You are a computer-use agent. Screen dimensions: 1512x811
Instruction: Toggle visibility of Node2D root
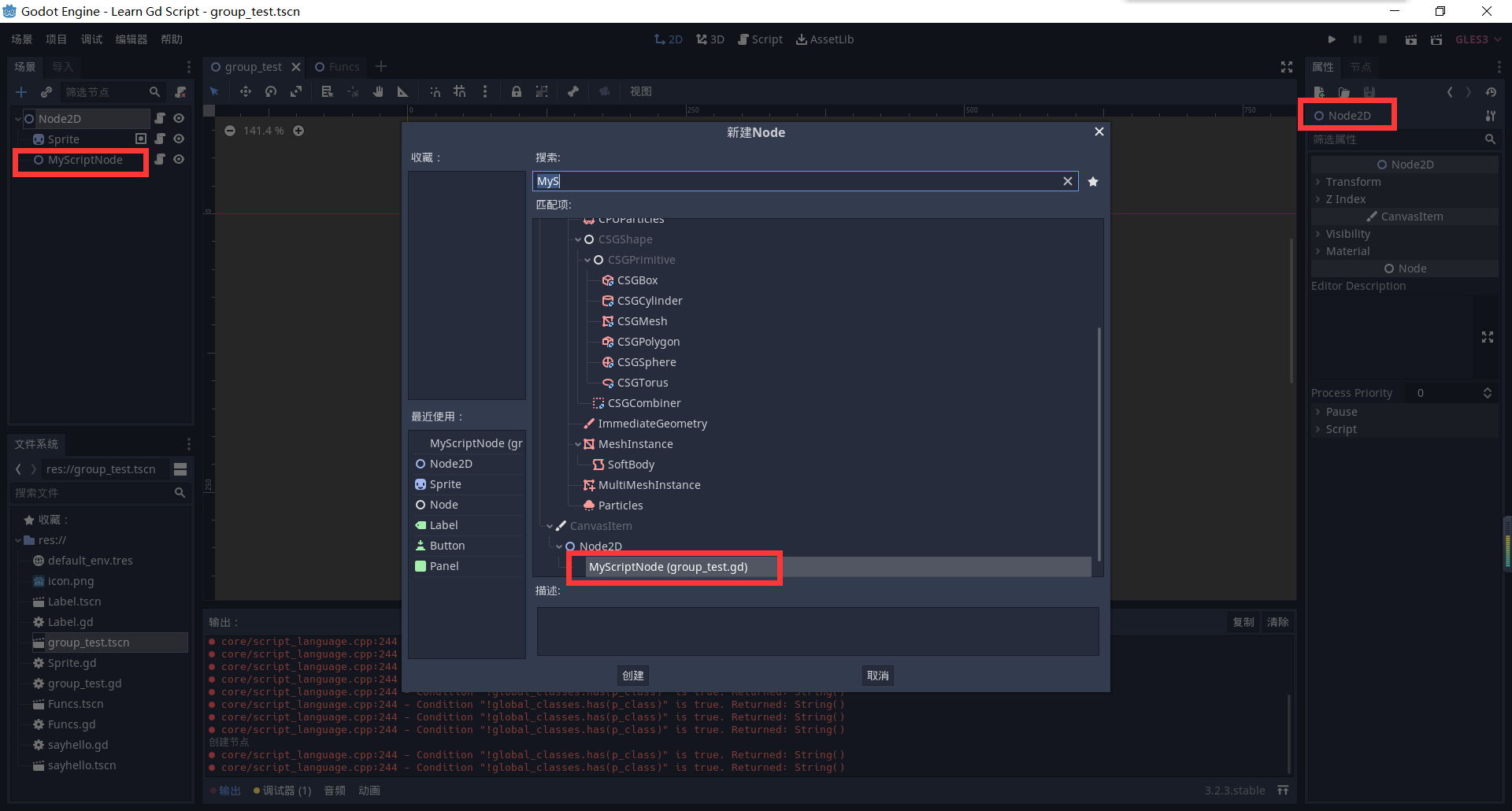pyautogui.click(x=179, y=118)
